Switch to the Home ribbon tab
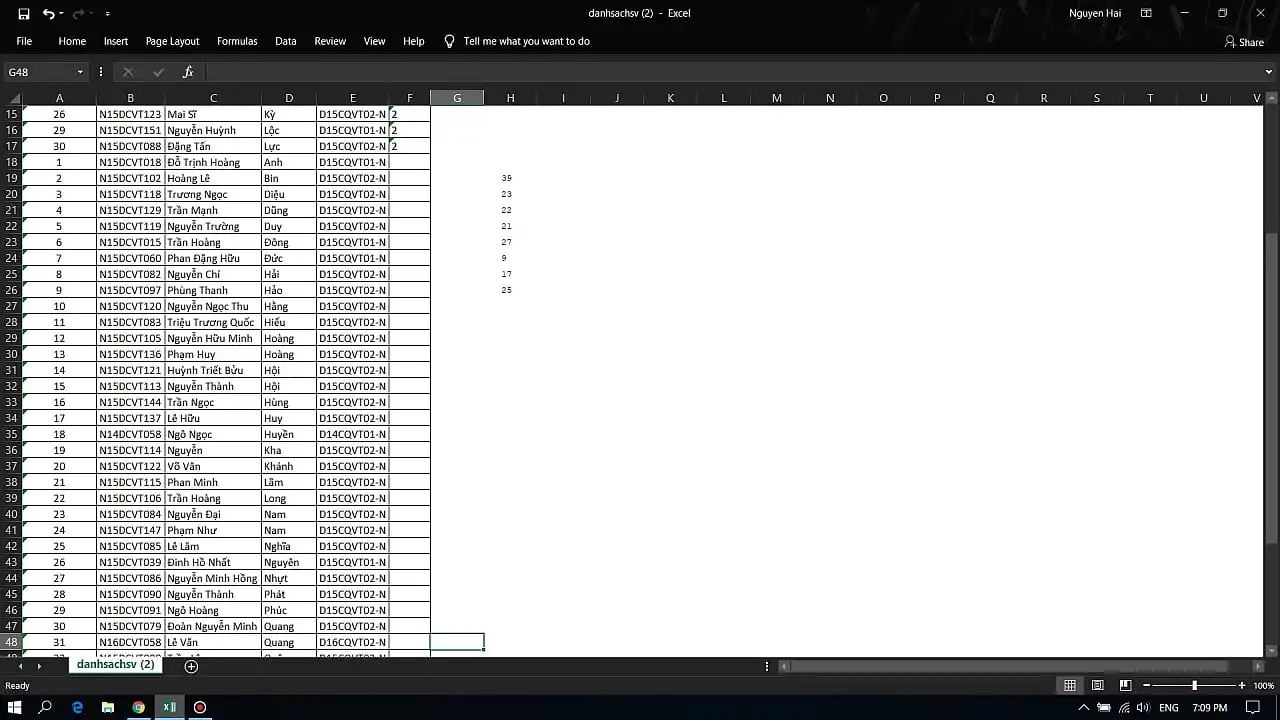 pos(72,41)
